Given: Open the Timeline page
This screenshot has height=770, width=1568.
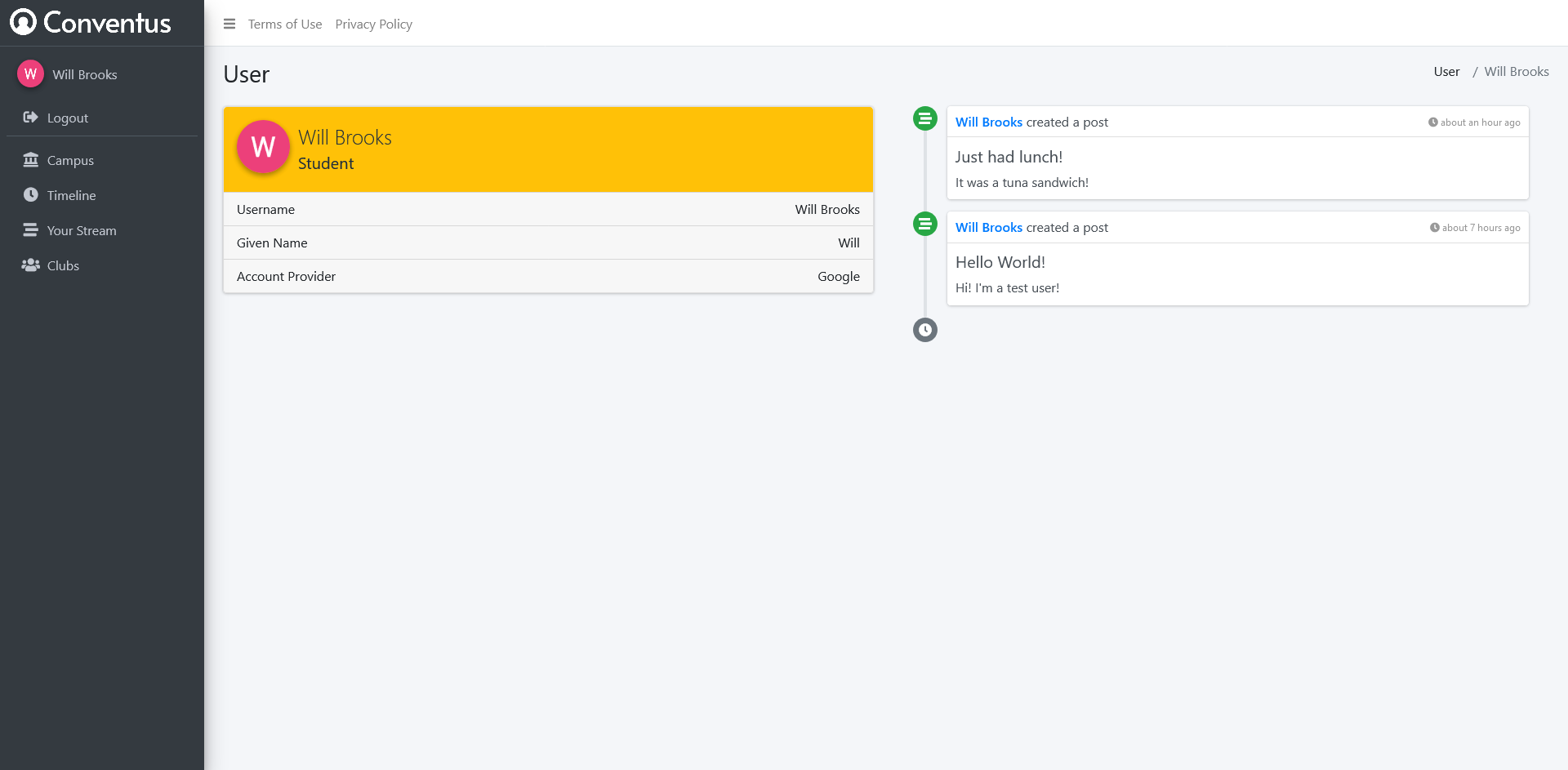Looking at the screenshot, I should [x=72, y=195].
